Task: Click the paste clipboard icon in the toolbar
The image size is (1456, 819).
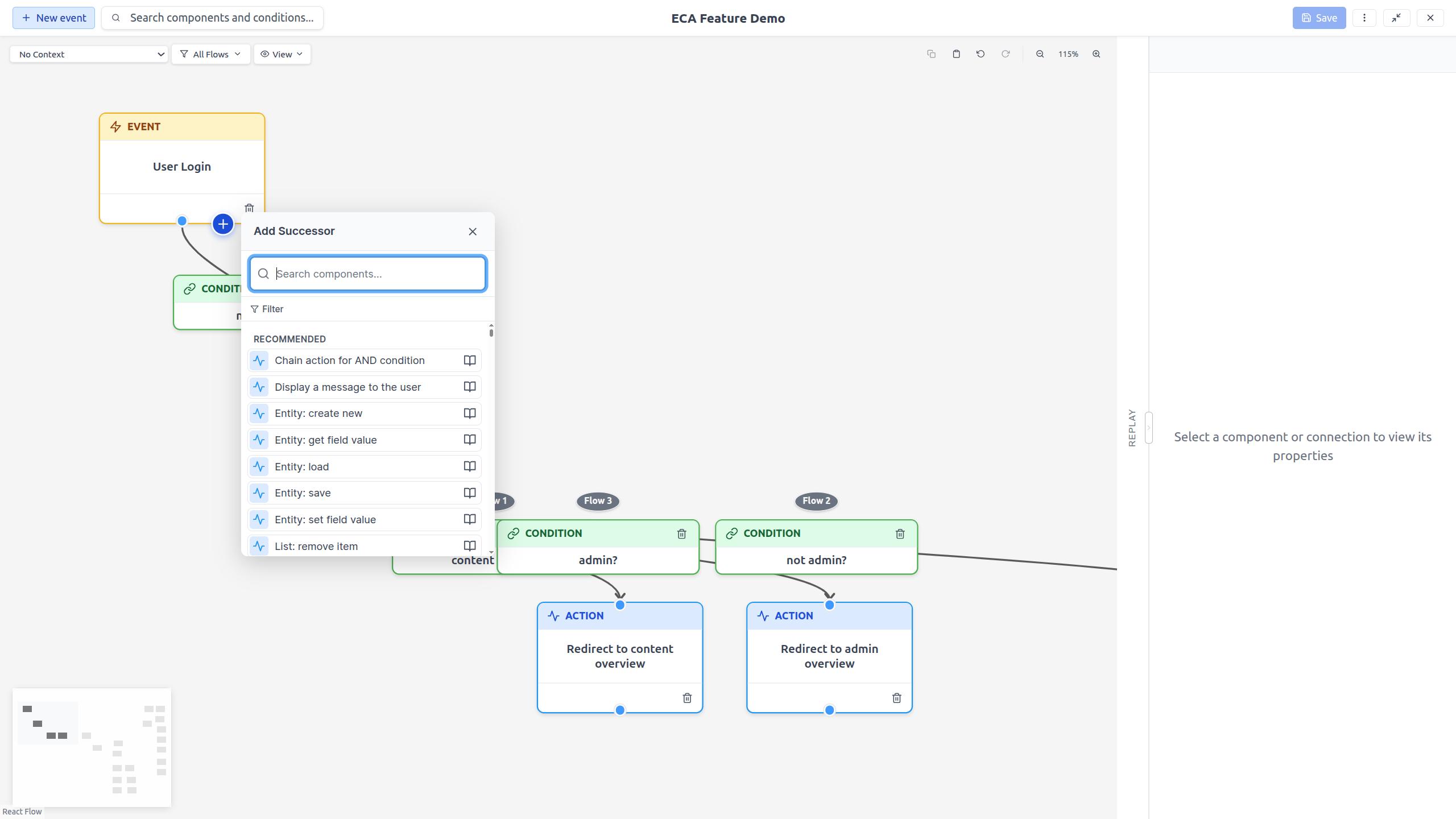Action: click(x=956, y=53)
